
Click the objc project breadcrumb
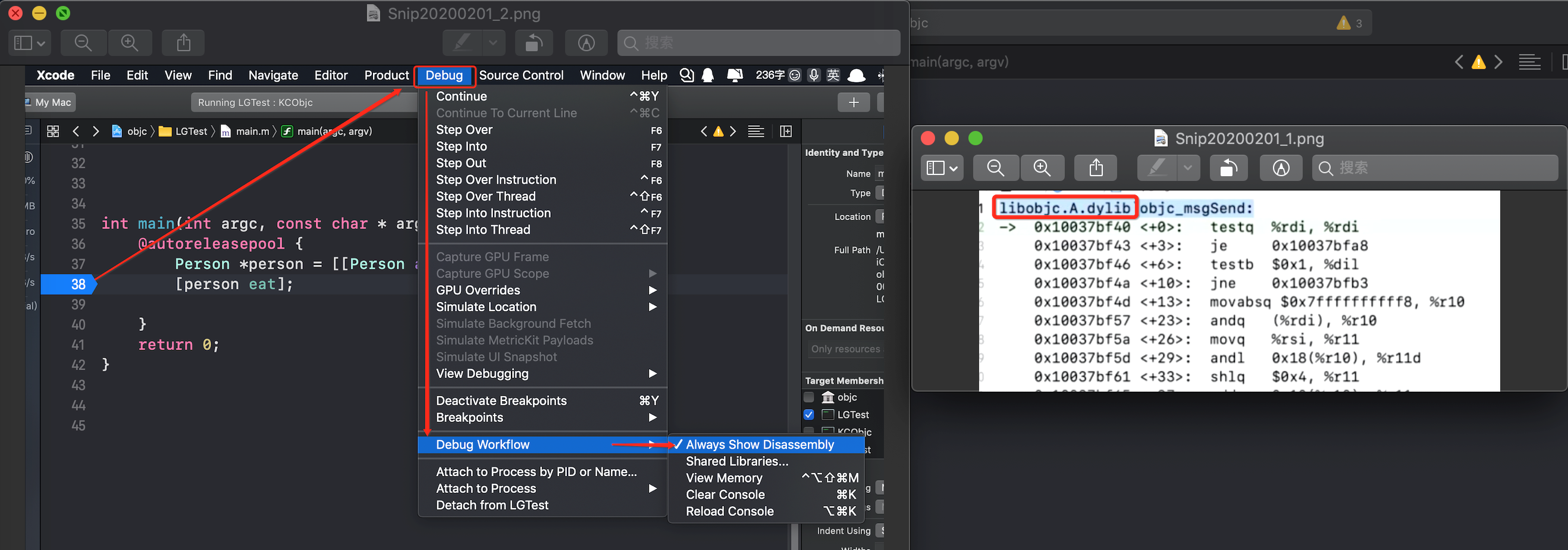coord(130,131)
